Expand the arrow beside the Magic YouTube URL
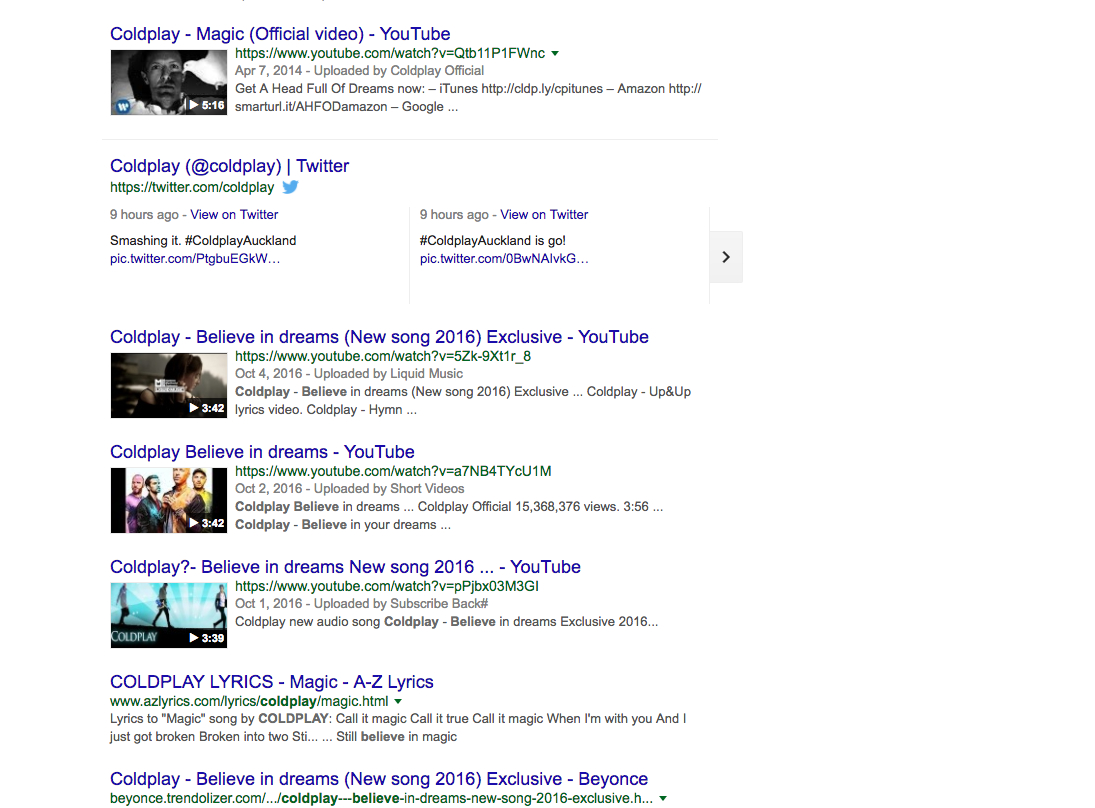 point(555,54)
